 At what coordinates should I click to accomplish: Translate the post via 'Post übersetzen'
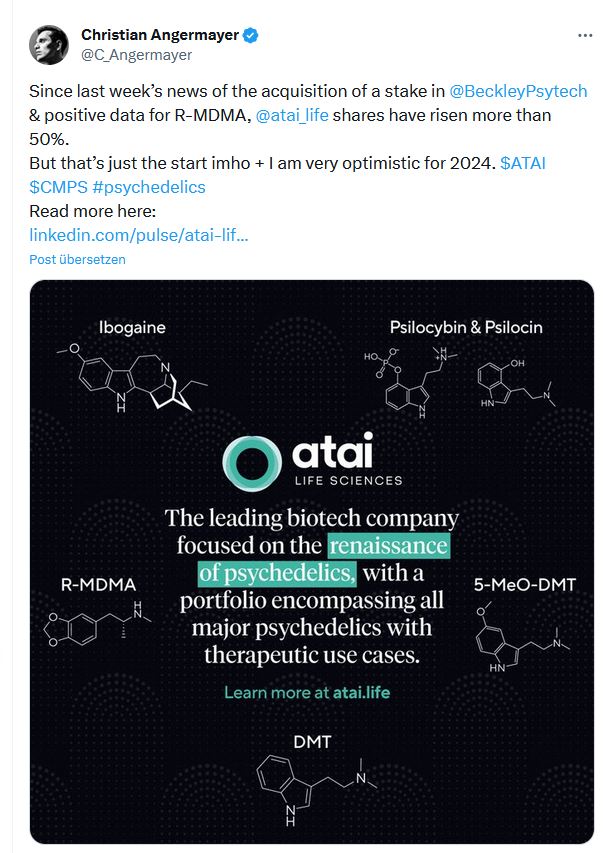[x=78, y=259]
